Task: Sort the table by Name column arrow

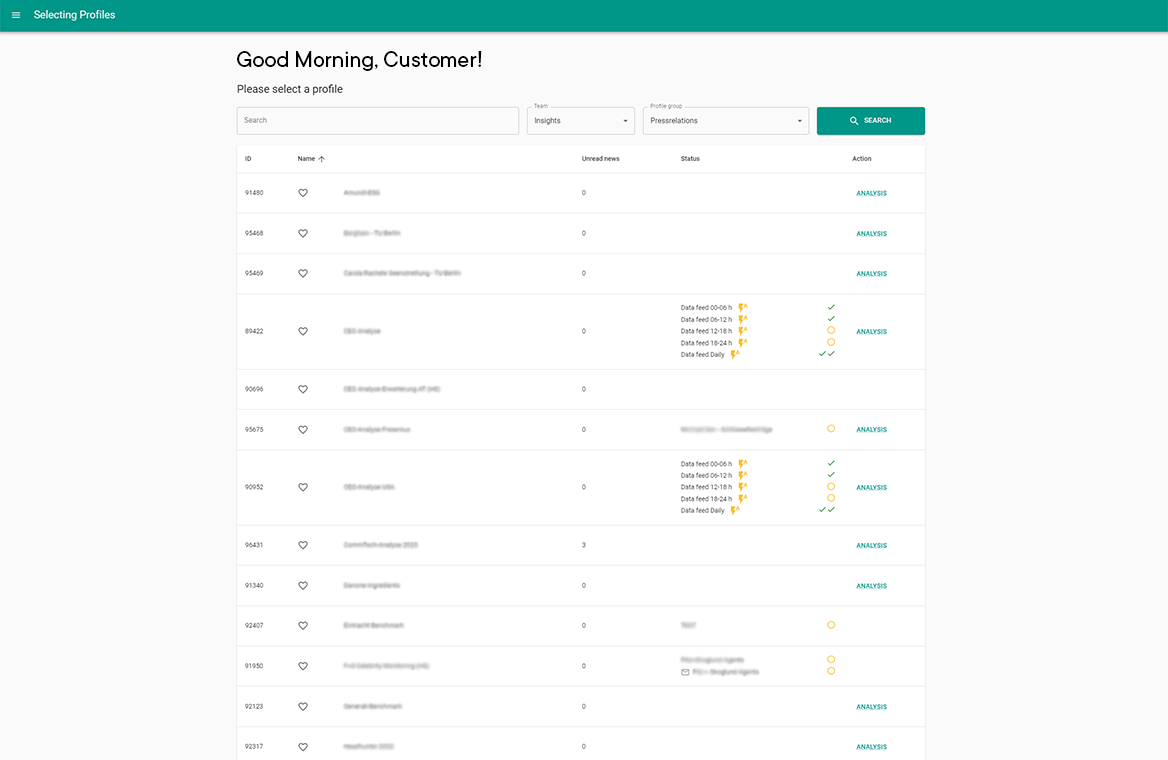Action: click(x=321, y=159)
